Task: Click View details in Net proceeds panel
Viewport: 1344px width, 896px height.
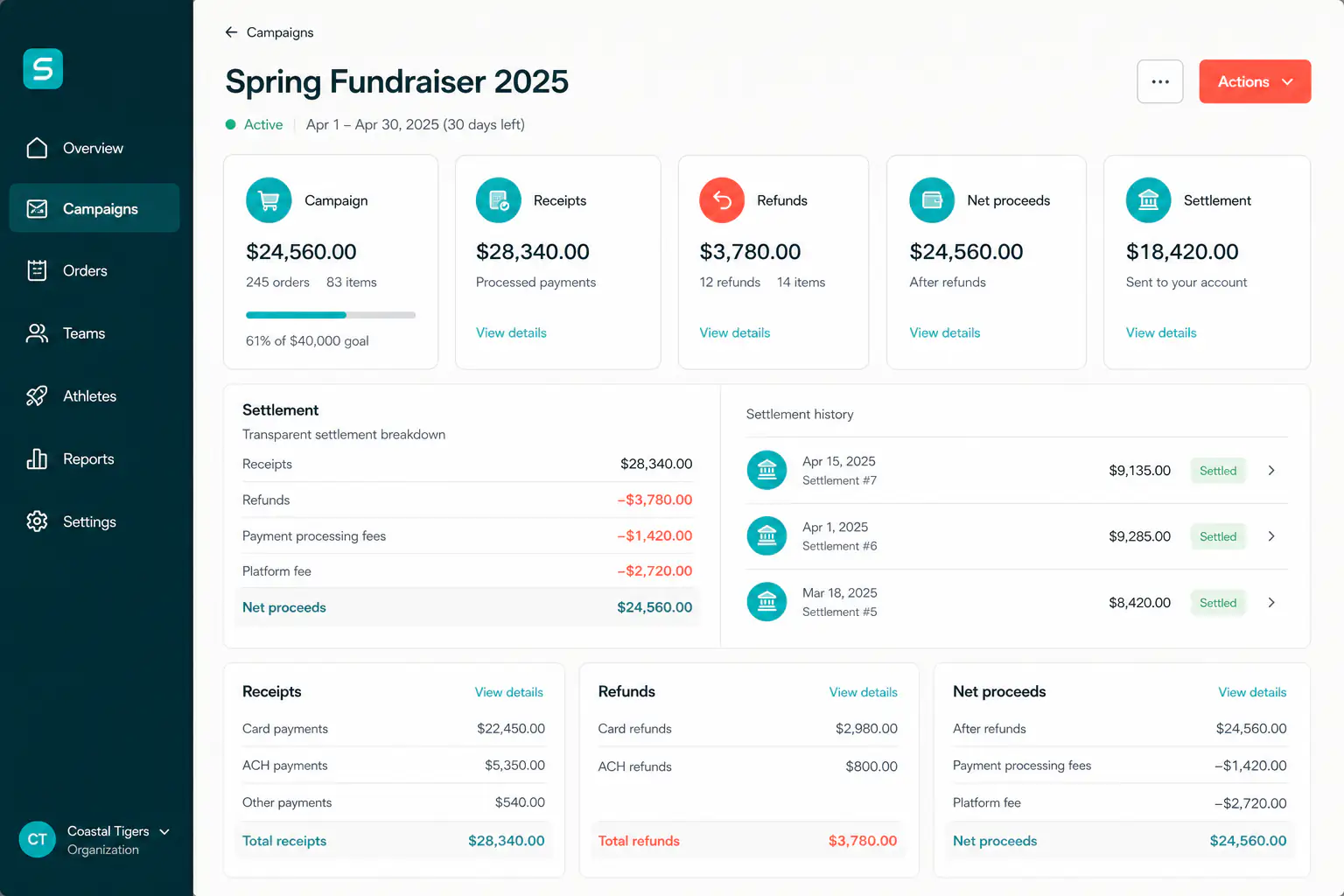Action: click(x=1252, y=692)
